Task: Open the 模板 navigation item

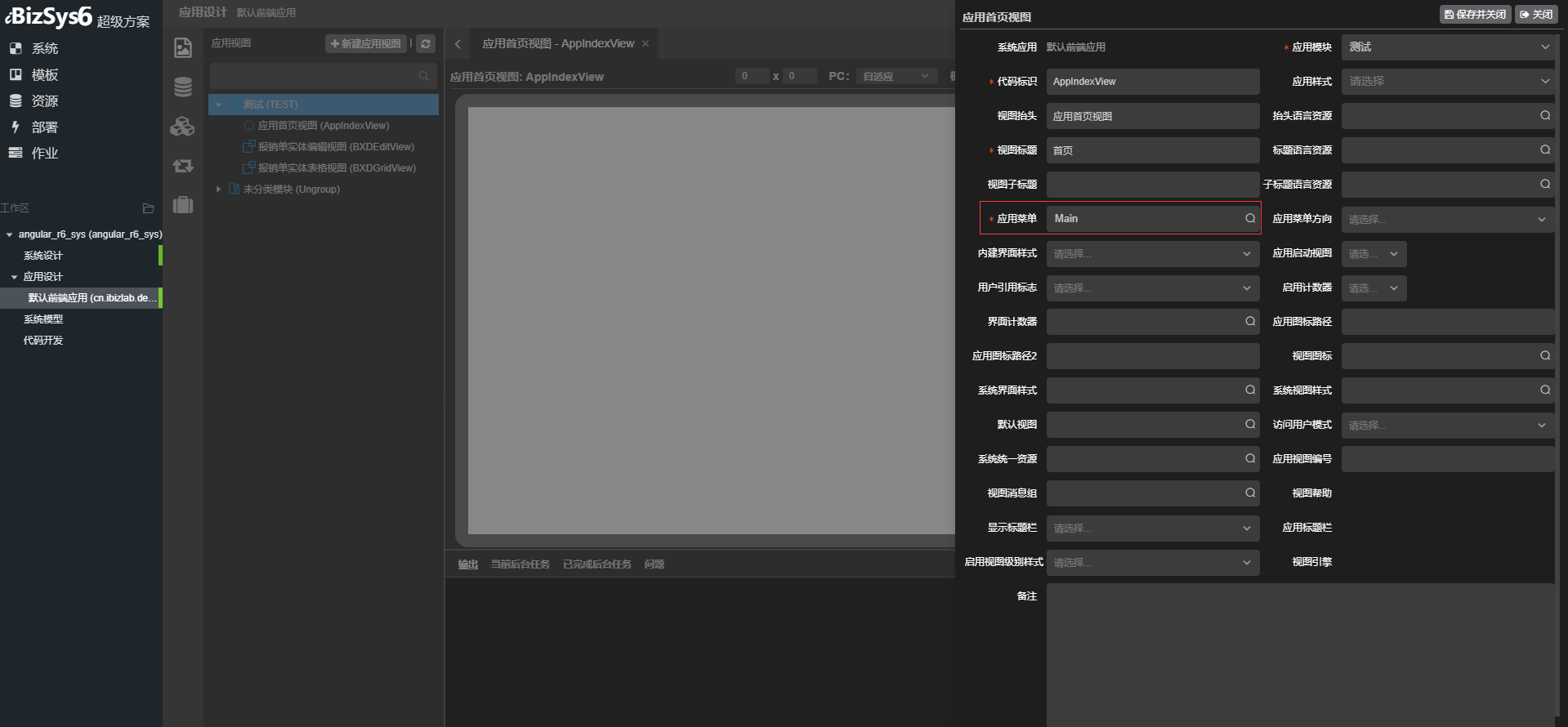Action: pos(34,74)
